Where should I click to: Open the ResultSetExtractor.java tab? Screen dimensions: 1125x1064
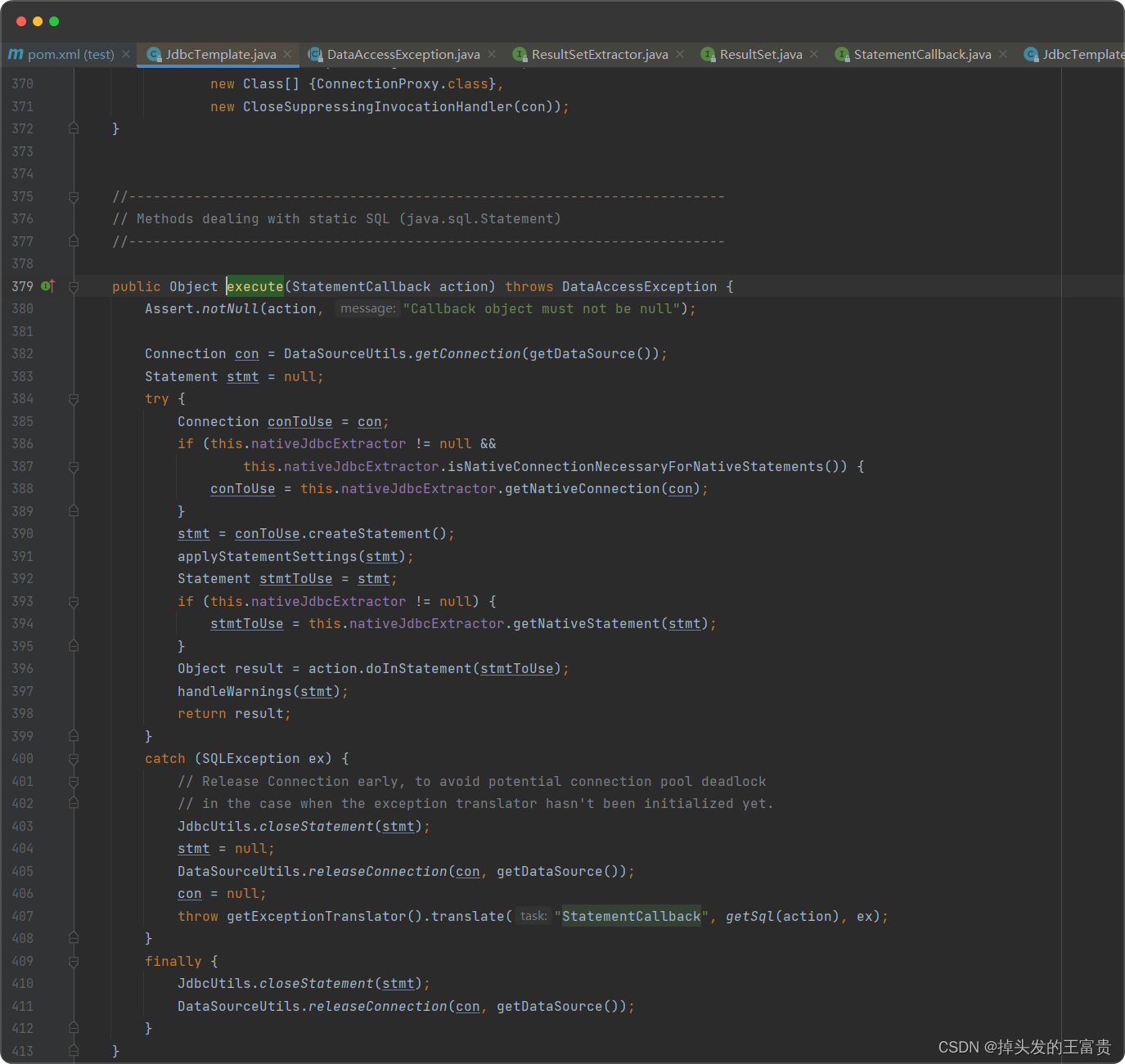point(599,54)
